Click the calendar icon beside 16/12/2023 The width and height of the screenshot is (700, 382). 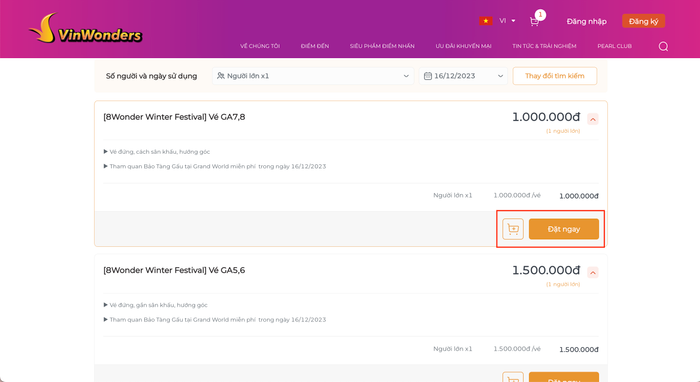coord(428,76)
